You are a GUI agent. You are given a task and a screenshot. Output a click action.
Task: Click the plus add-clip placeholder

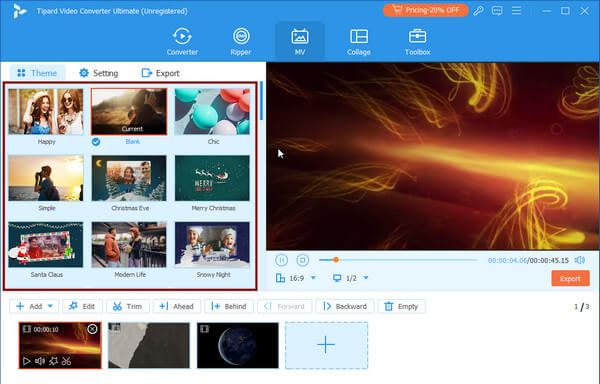click(x=326, y=345)
